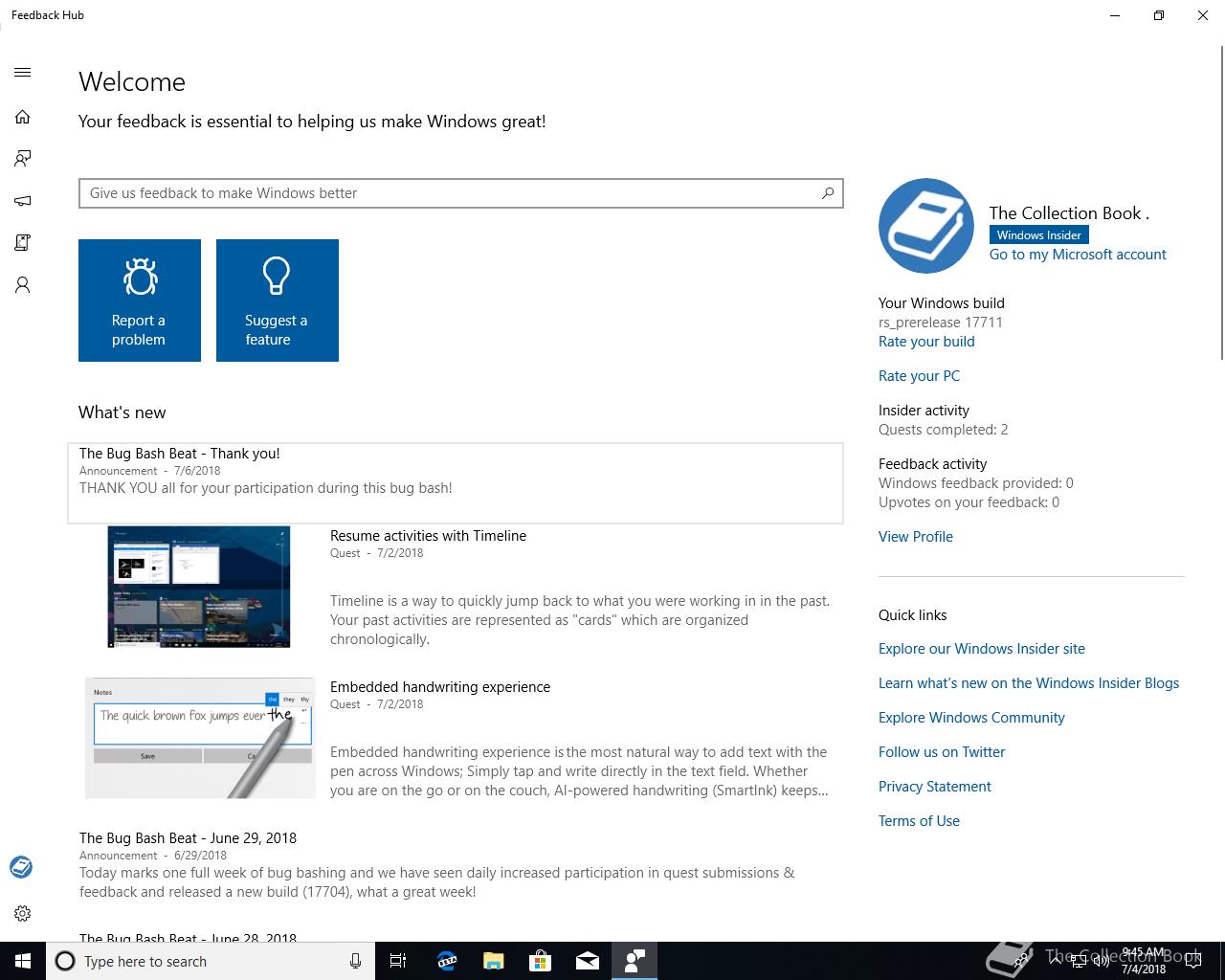Screen dimensions: 1225x980
Task: Open Resume activities with Timeline quest title
Action: click(x=428, y=536)
